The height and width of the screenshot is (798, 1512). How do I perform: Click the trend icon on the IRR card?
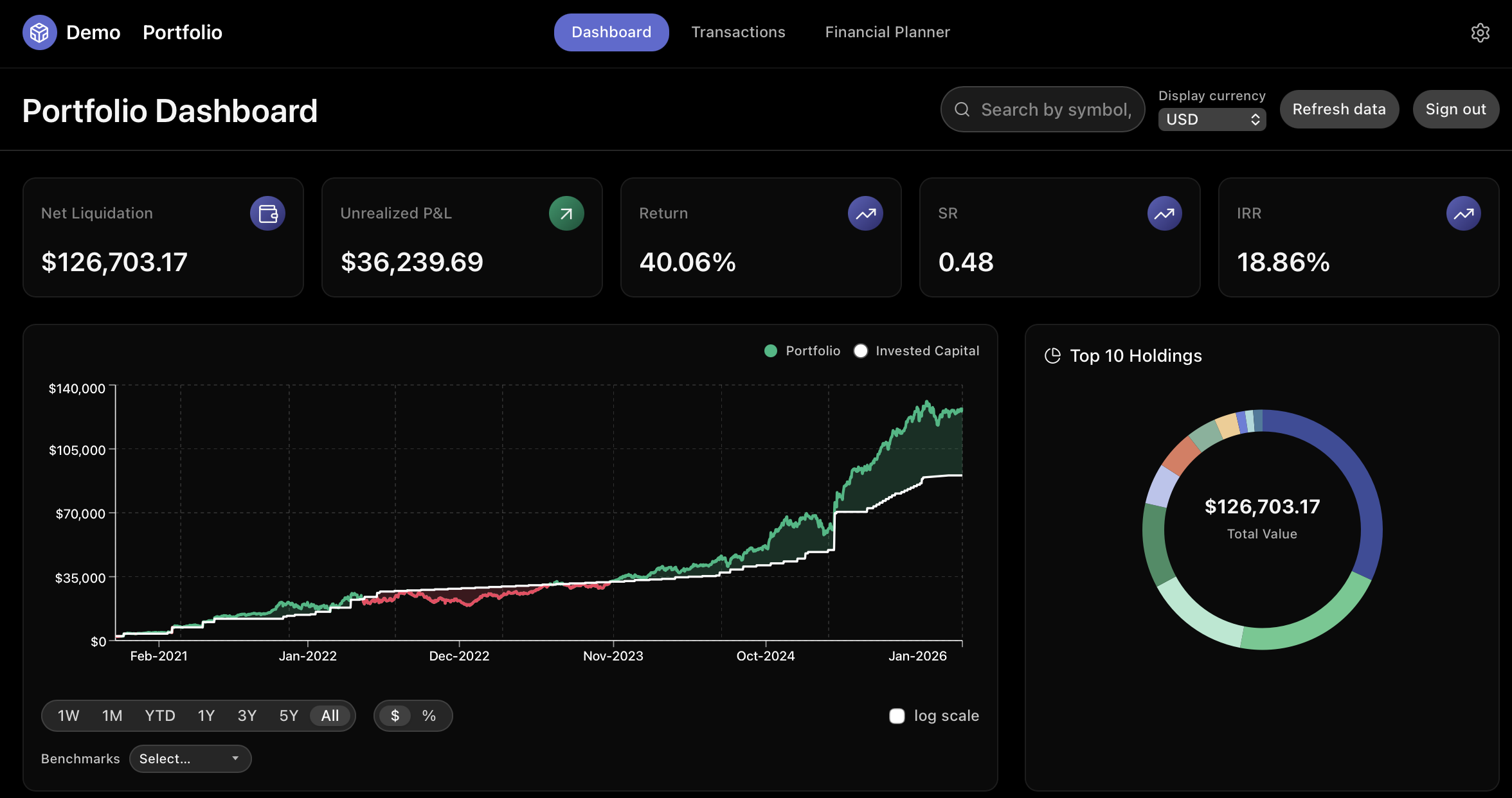point(1463,213)
